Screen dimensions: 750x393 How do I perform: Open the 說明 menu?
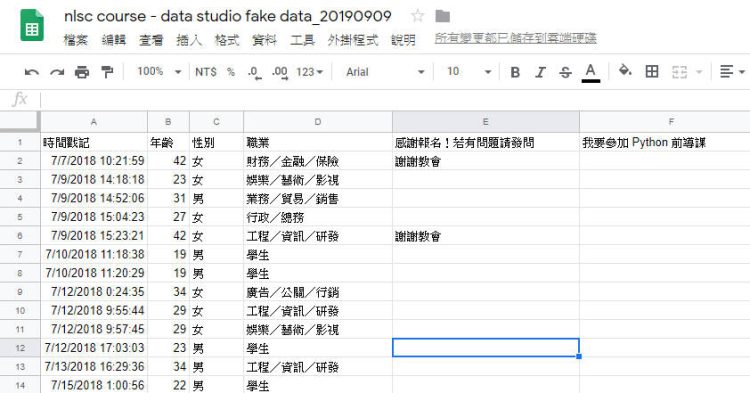[403, 40]
